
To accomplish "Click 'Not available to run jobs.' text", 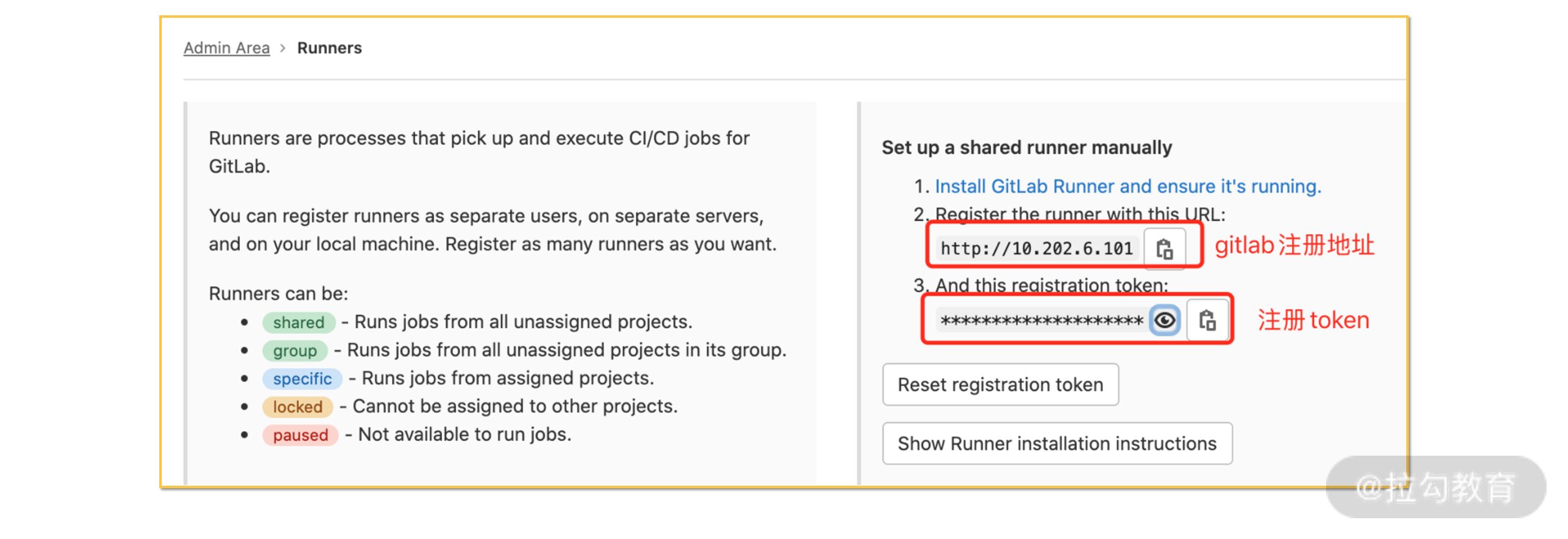I will (x=464, y=434).
